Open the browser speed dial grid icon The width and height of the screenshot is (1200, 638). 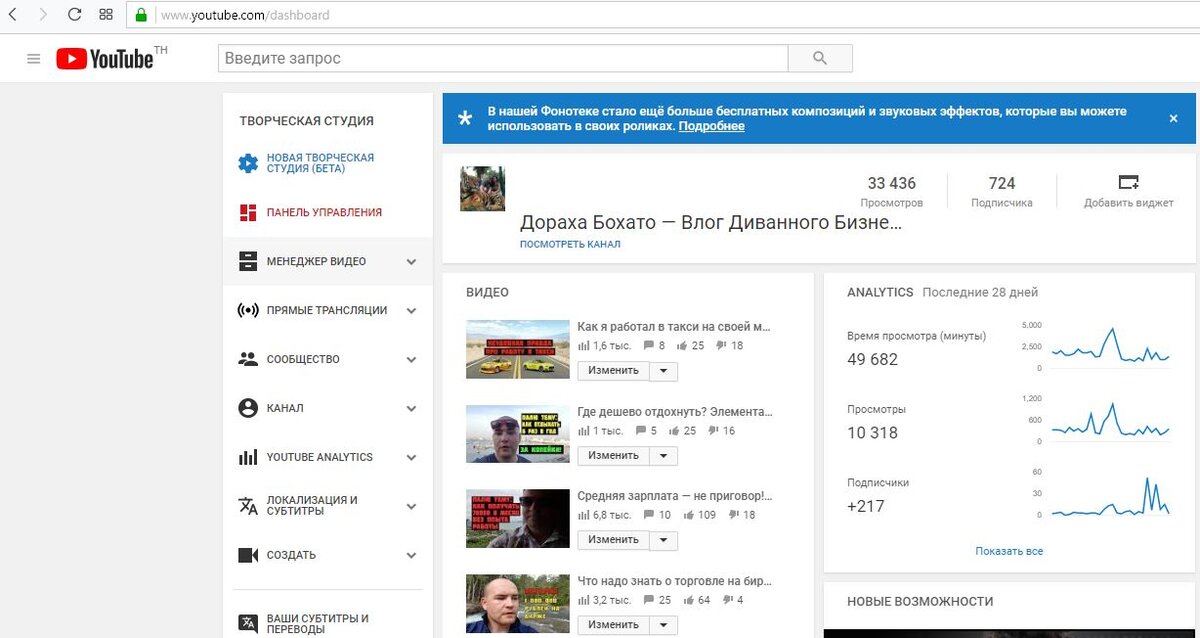(x=106, y=15)
